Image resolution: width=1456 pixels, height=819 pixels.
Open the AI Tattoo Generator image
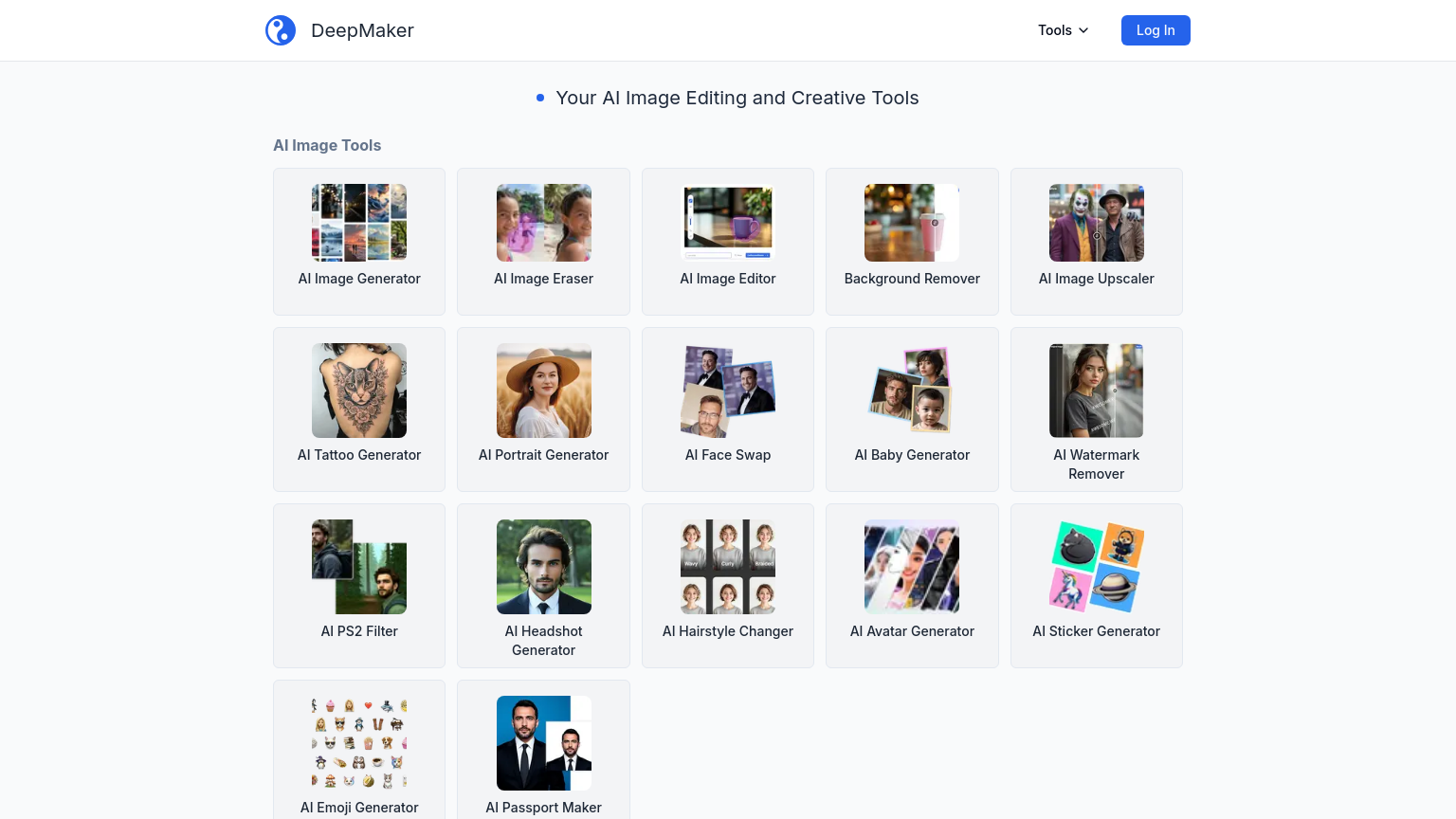click(x=359, y=391)
